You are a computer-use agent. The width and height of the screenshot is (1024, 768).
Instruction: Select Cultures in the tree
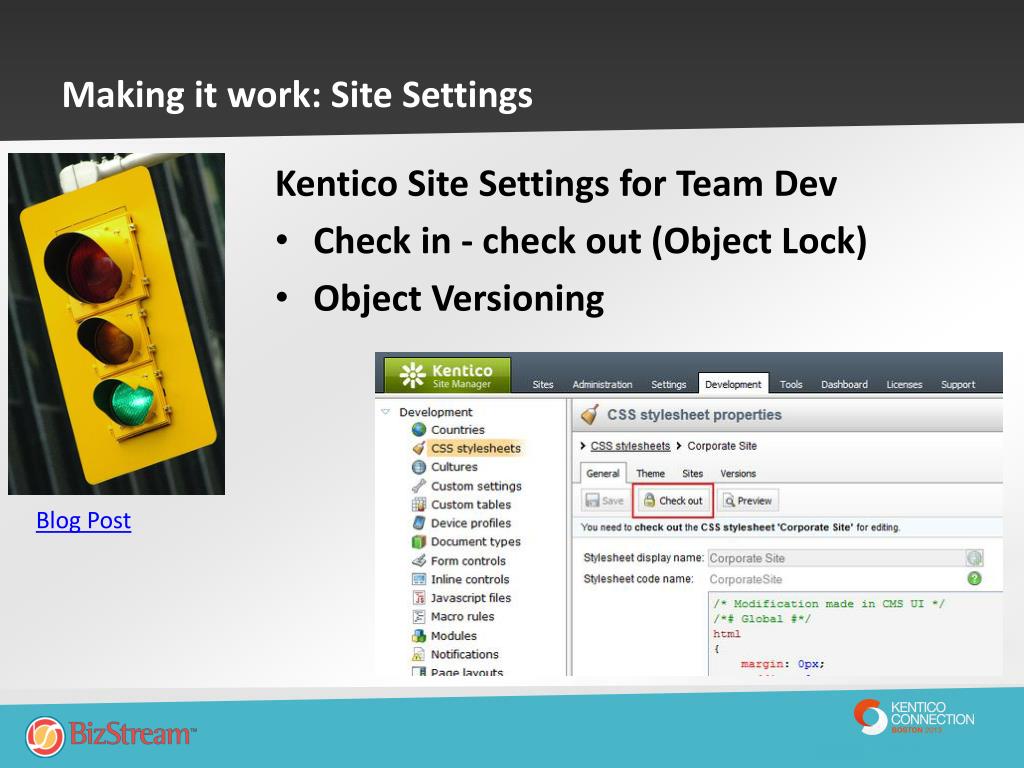(455, 467)
